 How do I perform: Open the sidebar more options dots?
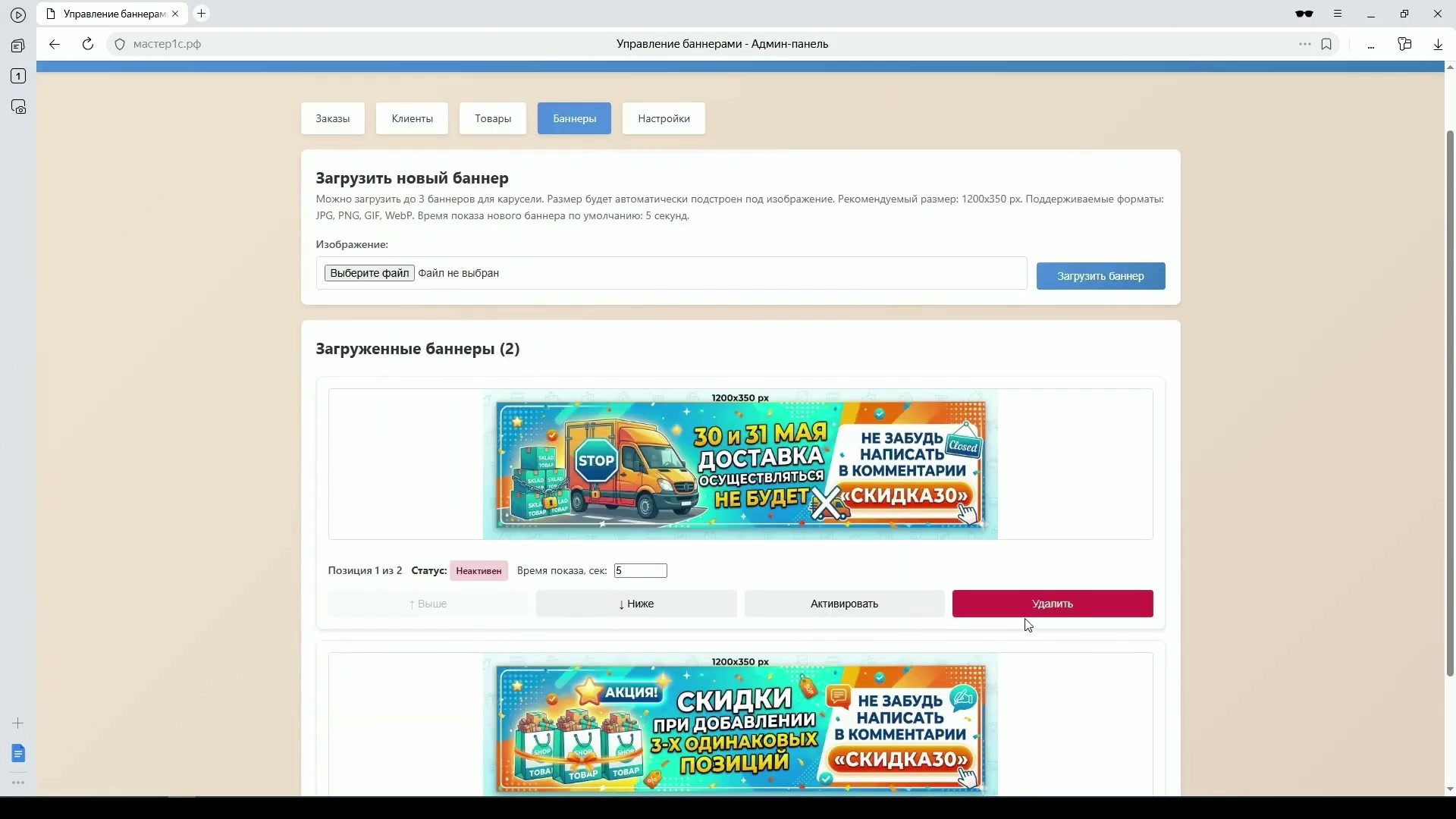coord(18,783)
